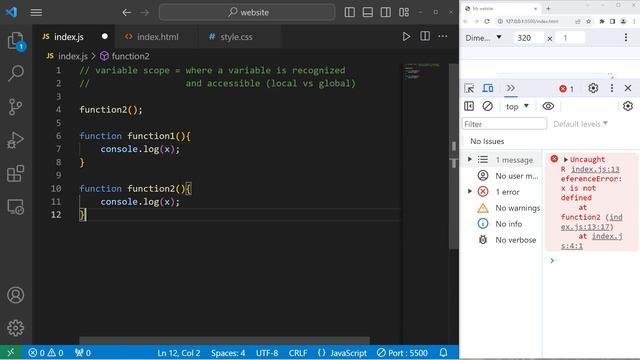
Task: Toggle the console sidebar
Action: click(x=469, y=106)
